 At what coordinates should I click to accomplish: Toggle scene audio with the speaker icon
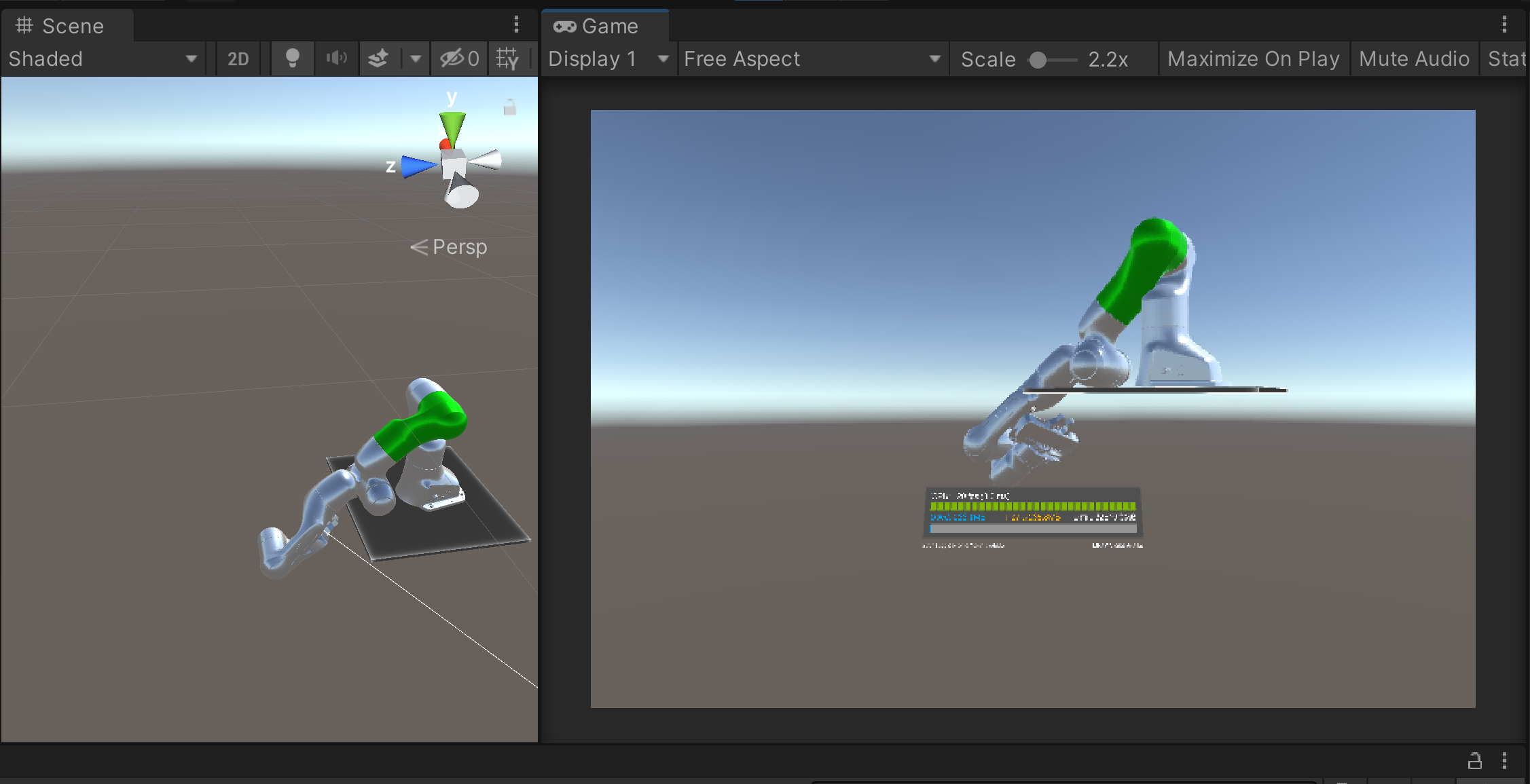point(336,58)
